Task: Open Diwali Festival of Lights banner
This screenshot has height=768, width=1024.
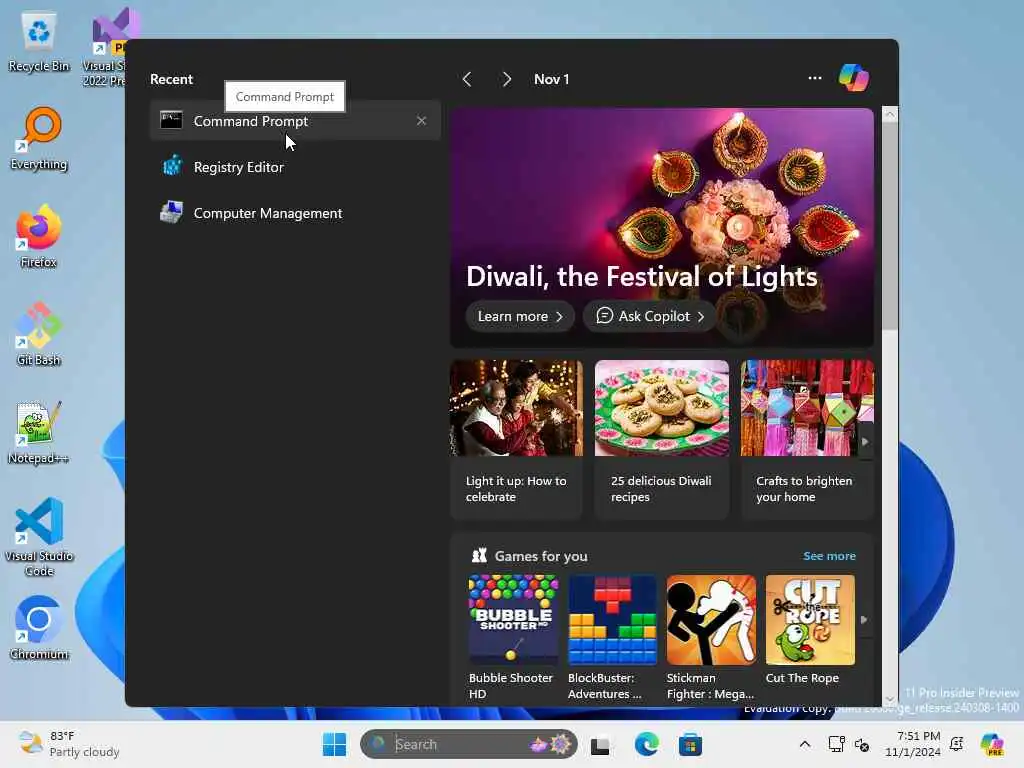Action: tap(662, 227)
